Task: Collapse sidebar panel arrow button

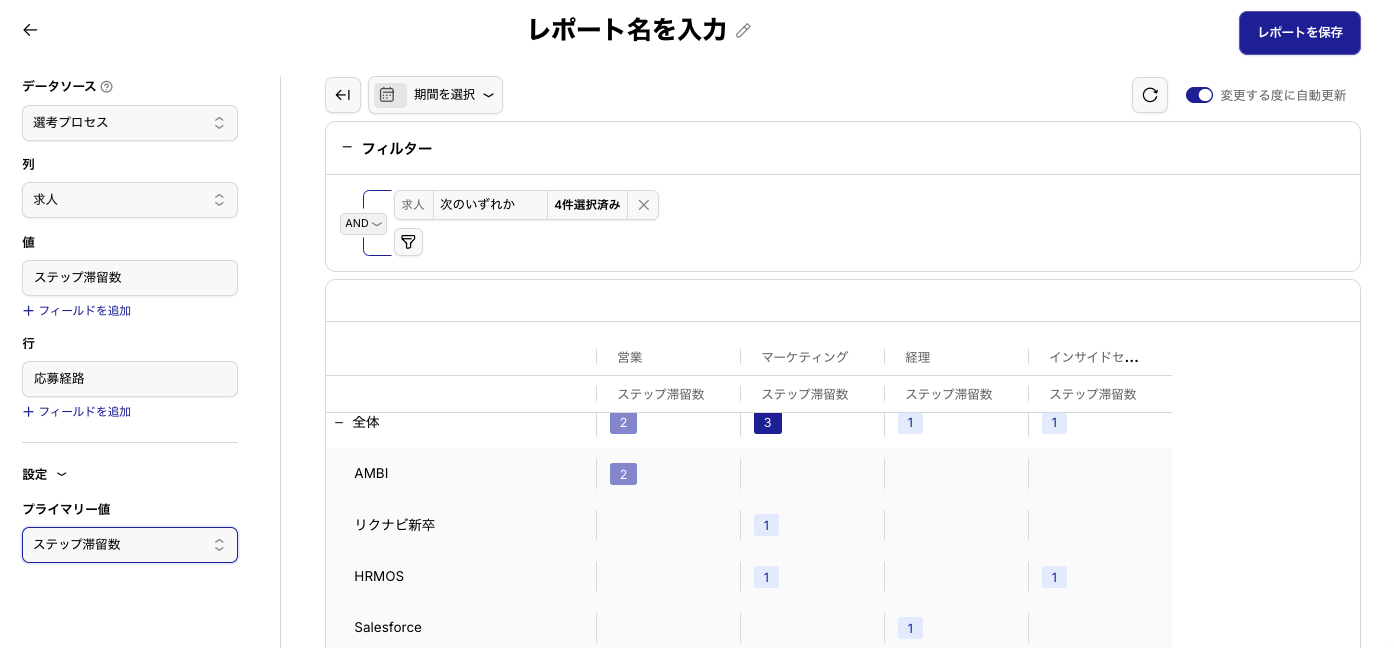Action: coord(343,95)
